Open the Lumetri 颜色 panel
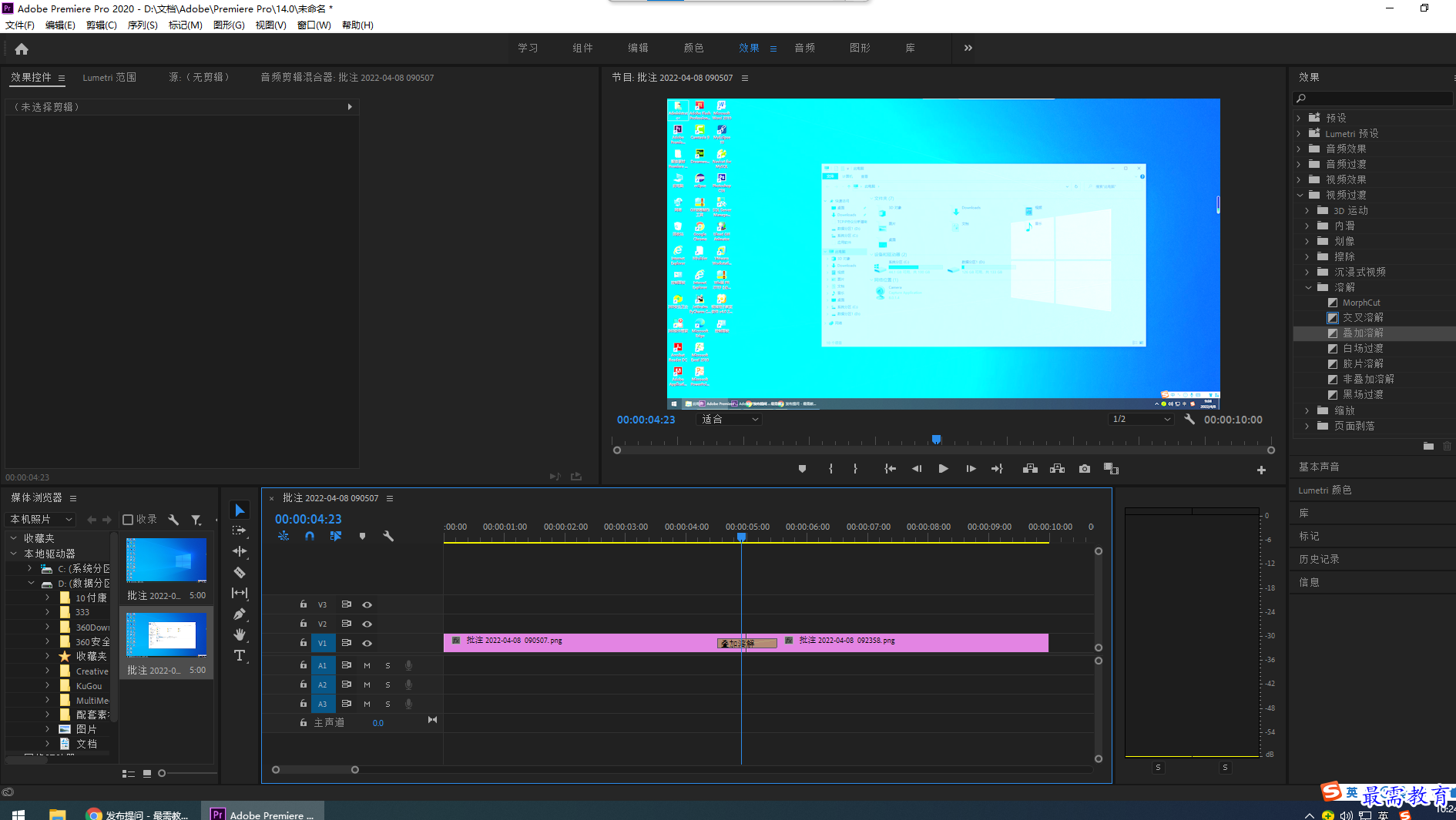This screenshot has height=820, width=1456. 1324,490
